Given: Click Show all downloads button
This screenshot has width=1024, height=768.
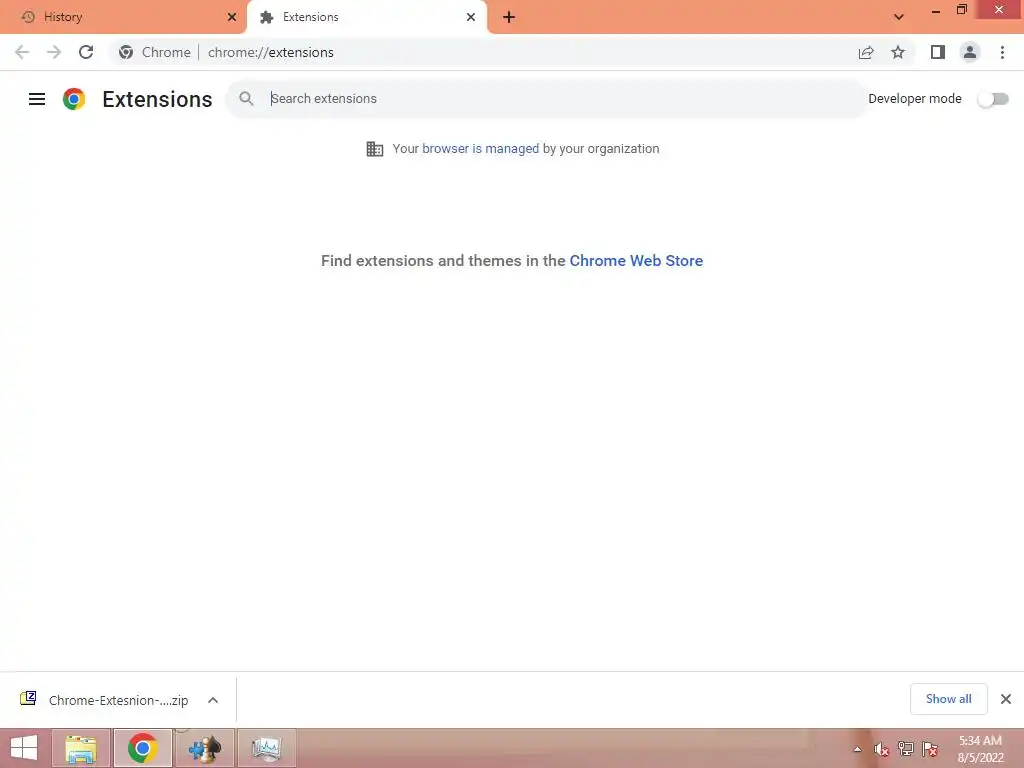Looking at the screenshot, I should click(948, 699).
